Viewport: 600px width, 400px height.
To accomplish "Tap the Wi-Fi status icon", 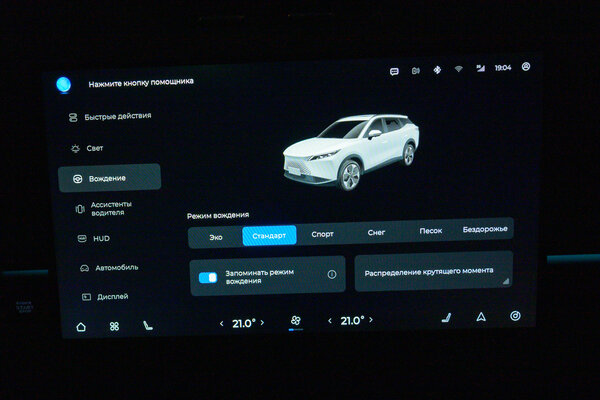I will point(458,69).
